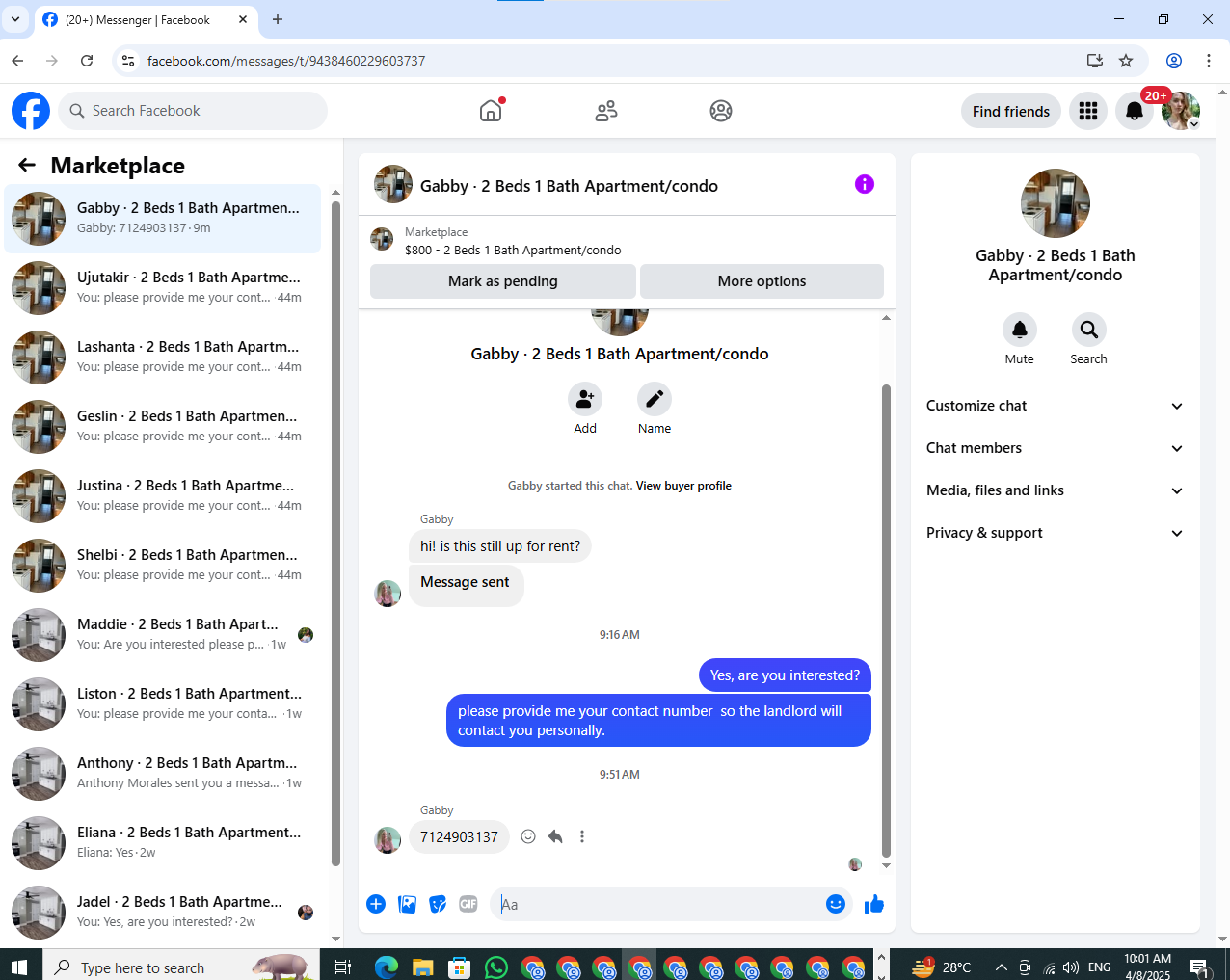
Task: Open the Groups icon in top navigation
Action: pyautogui.click(x=721, y=111)
